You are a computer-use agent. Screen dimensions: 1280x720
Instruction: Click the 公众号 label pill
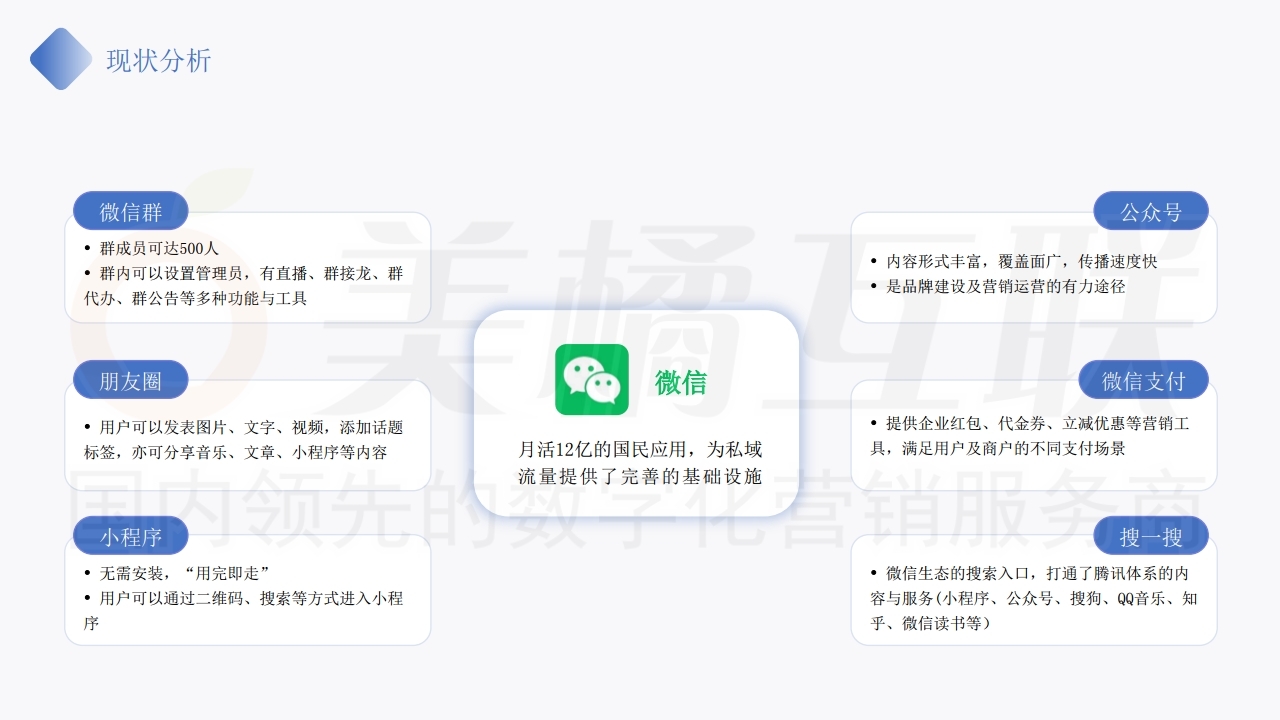click(1151, 211)
